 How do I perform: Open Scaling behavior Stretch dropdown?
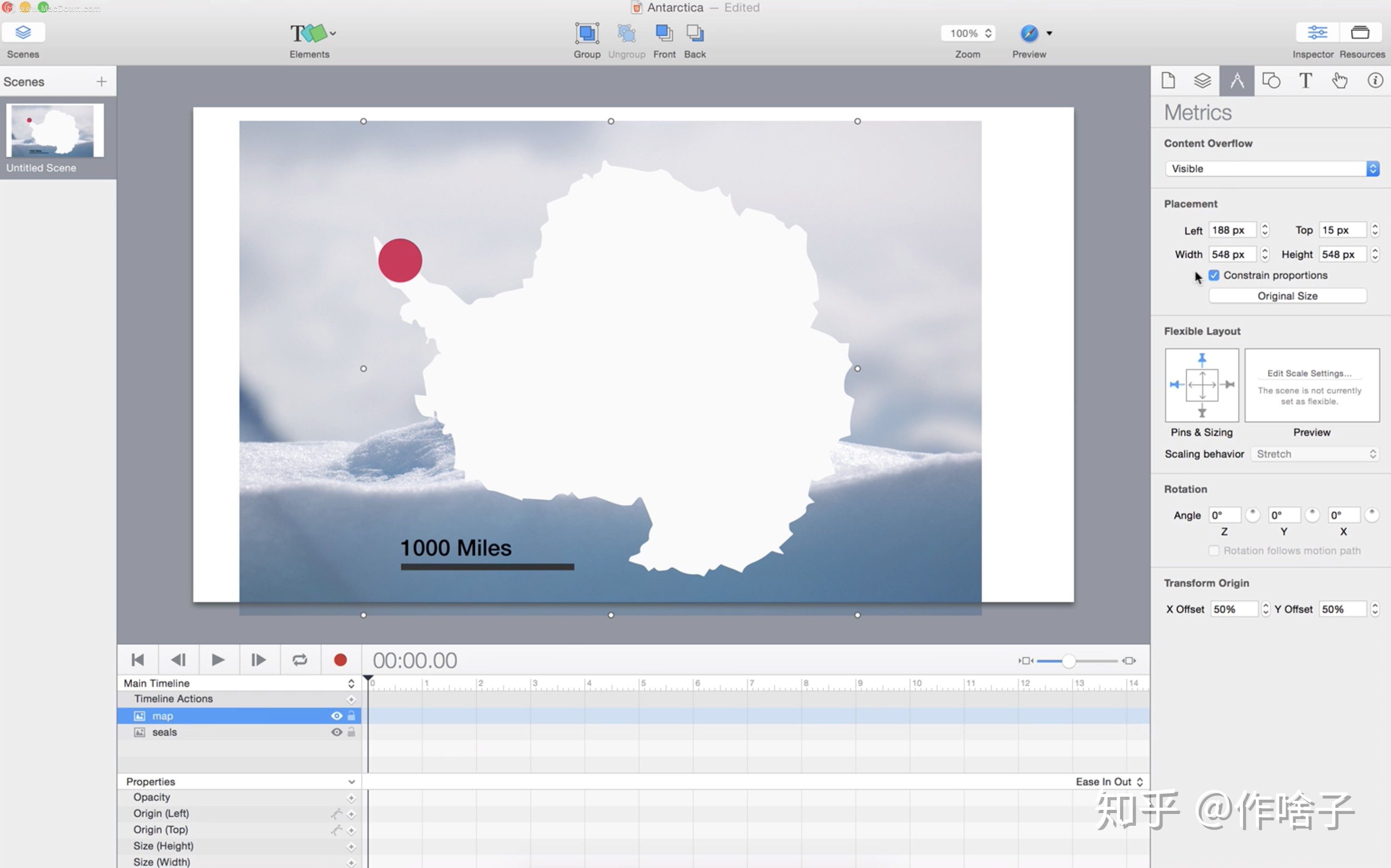[x=1315, y=454]
